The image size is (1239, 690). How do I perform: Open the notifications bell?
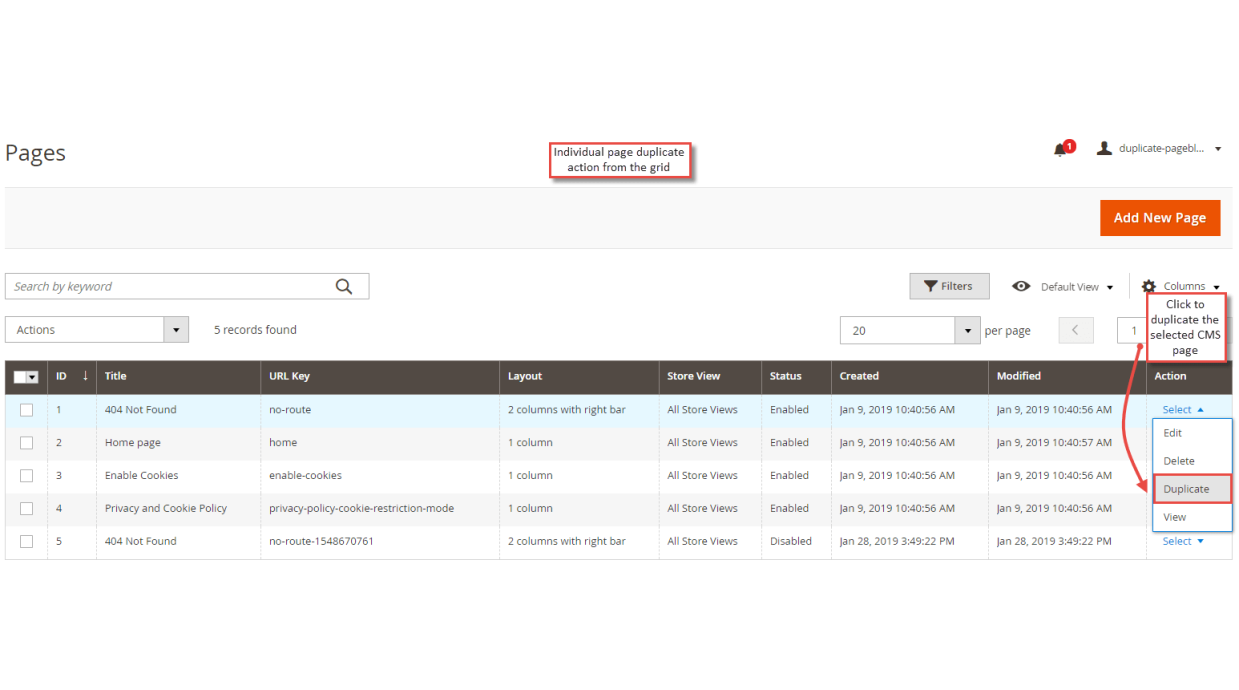1061,147
